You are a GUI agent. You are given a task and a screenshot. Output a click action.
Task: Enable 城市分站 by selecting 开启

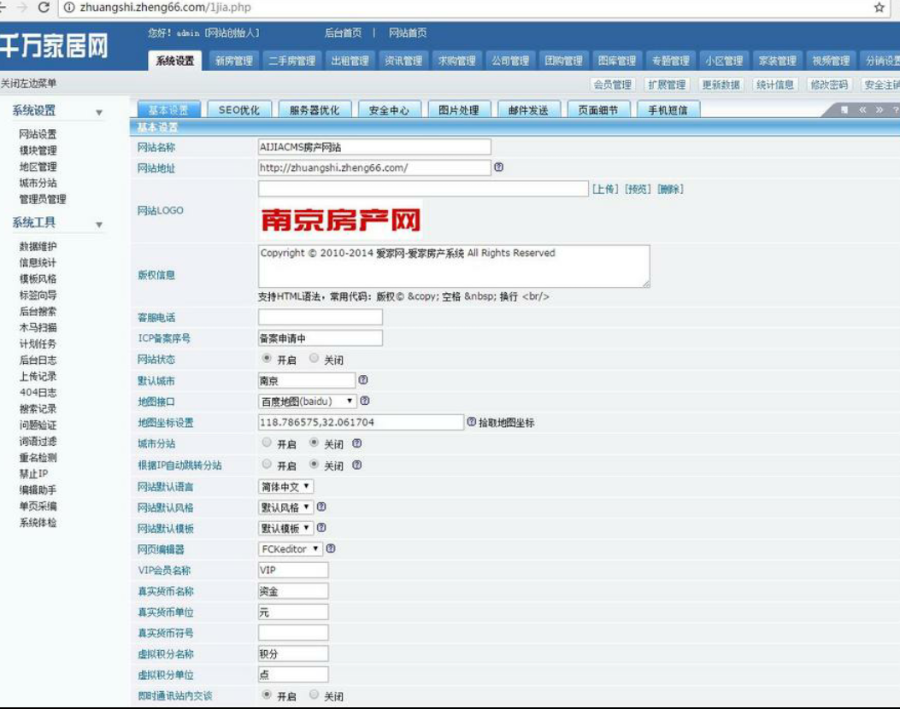[265, 443]
